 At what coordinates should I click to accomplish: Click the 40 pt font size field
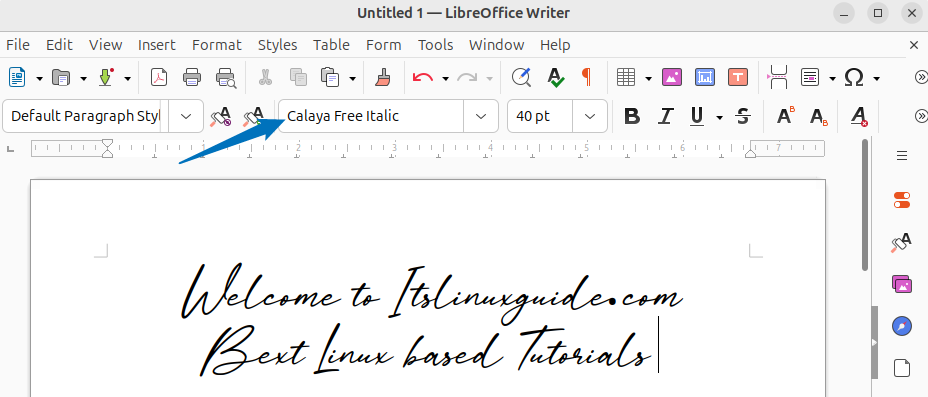(540, 116)
